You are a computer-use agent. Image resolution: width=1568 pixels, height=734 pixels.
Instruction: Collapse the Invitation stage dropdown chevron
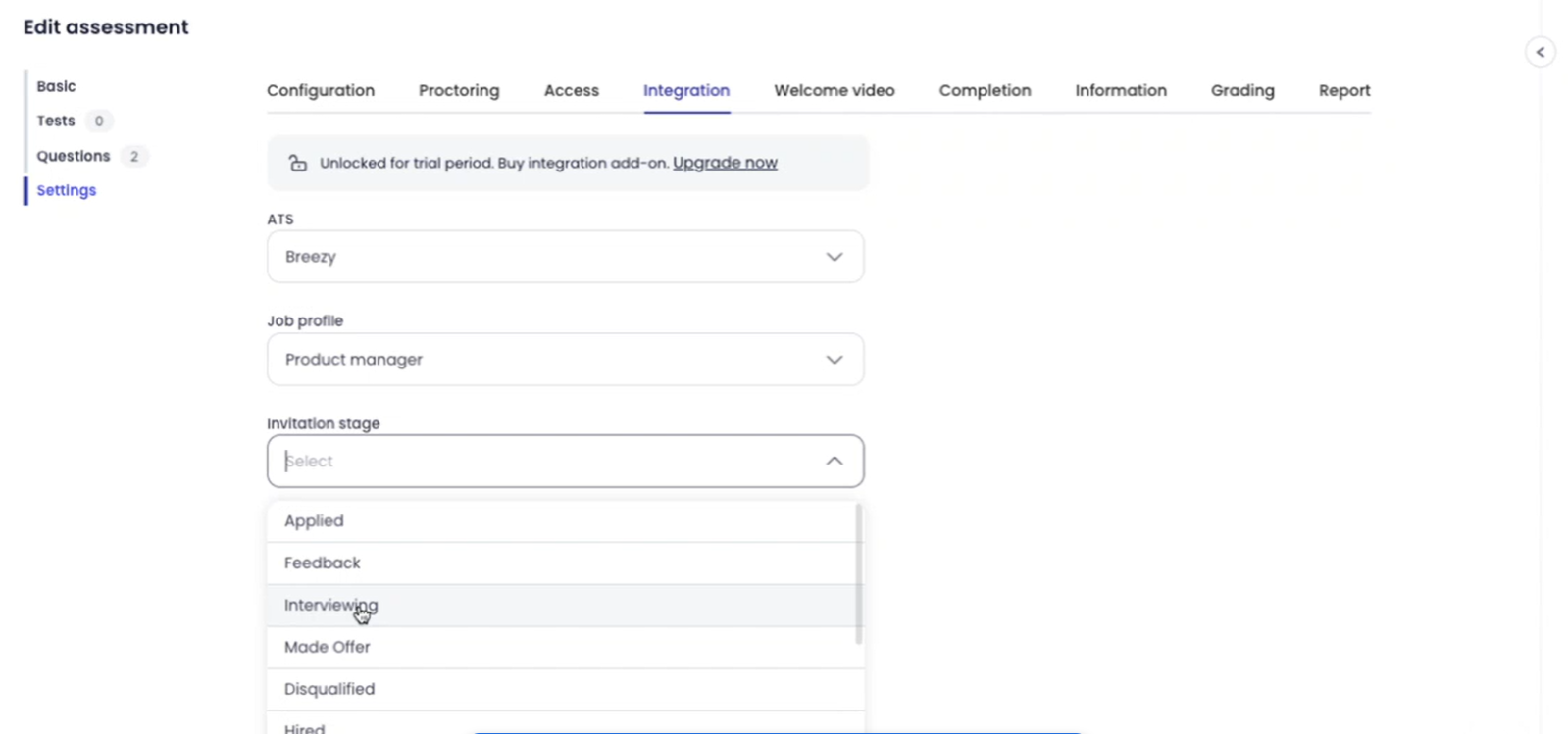click(x=834, y=461)
